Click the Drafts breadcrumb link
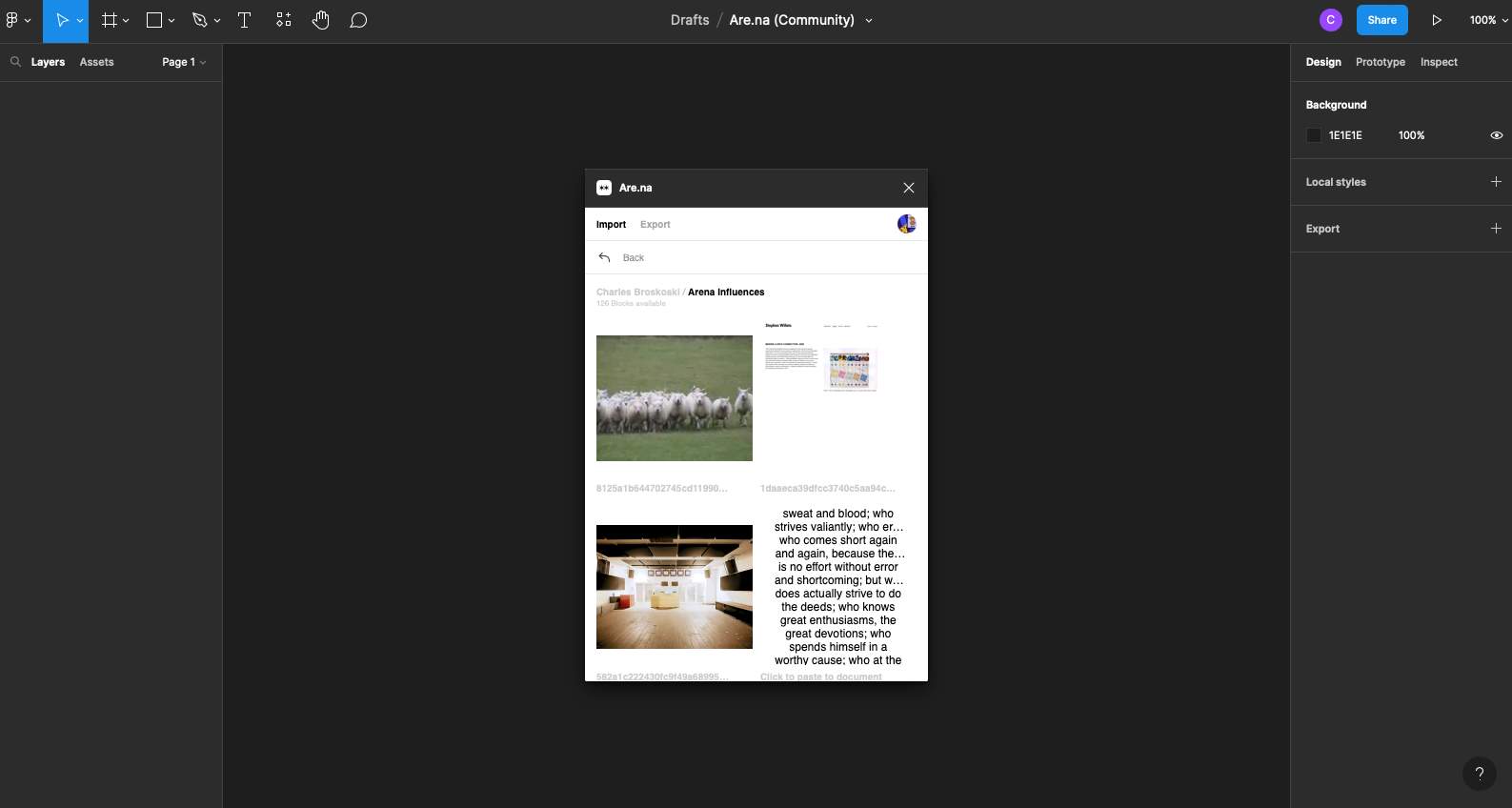Image resolution: width=1512 pixels, height=808 pixels. pyautogui.click(x=690, y=20)
